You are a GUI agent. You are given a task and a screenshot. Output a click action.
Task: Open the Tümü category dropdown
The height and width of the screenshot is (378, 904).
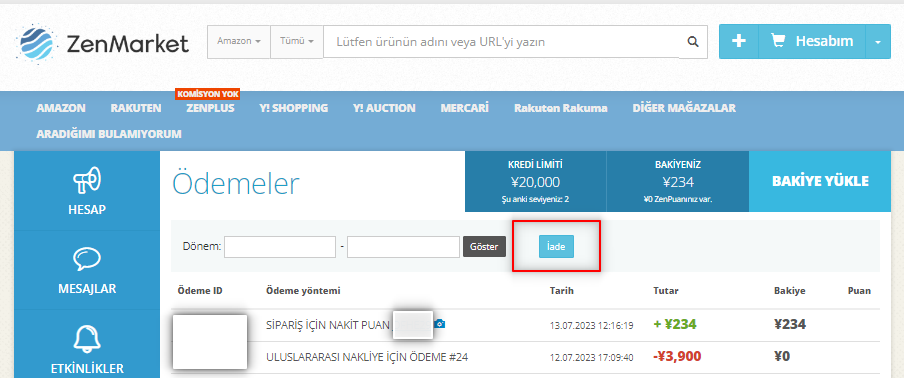(x=296, y=41)
